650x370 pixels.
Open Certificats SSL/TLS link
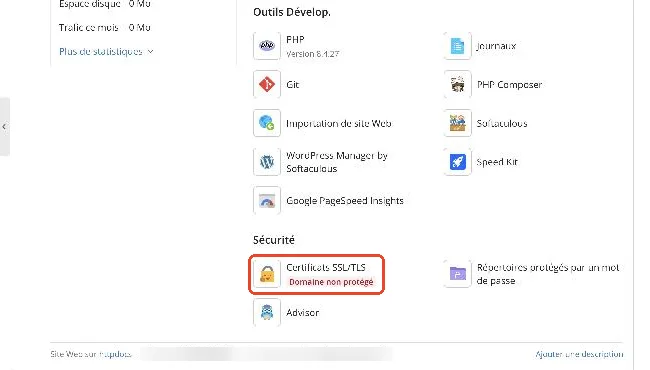pos(326,268)
